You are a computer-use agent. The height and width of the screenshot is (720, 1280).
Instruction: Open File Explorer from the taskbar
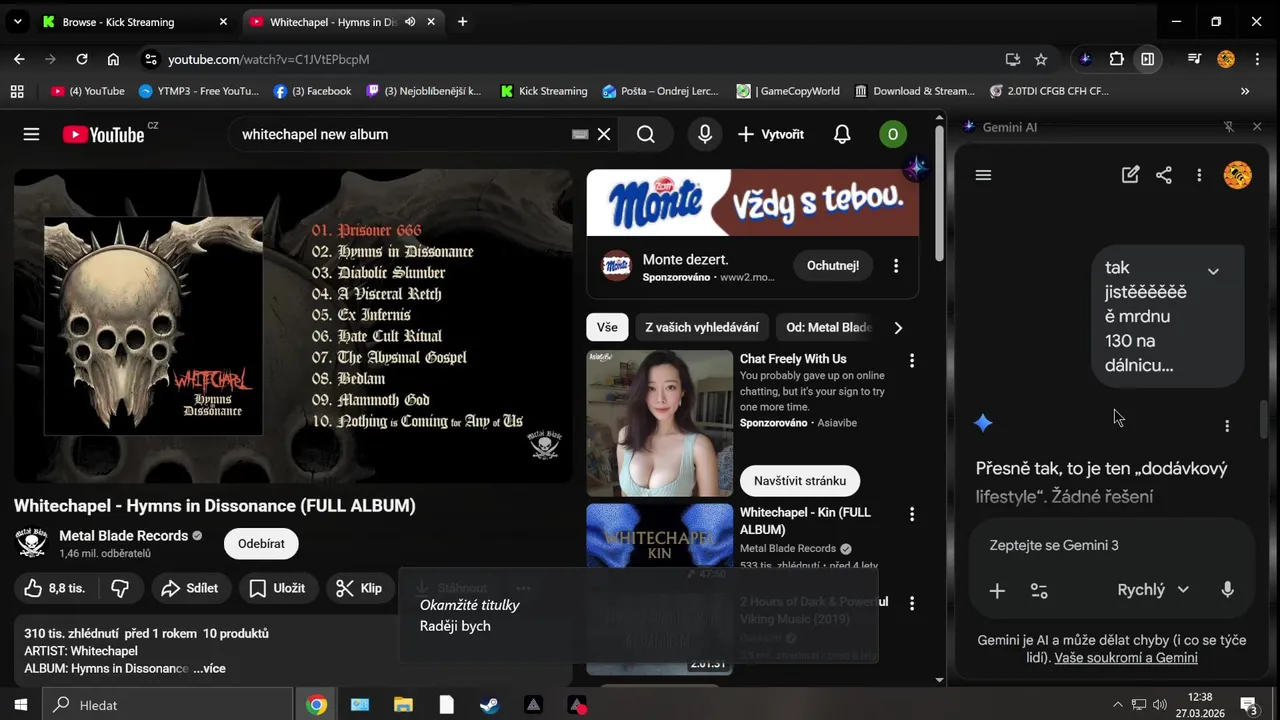(x=403, y=705)
